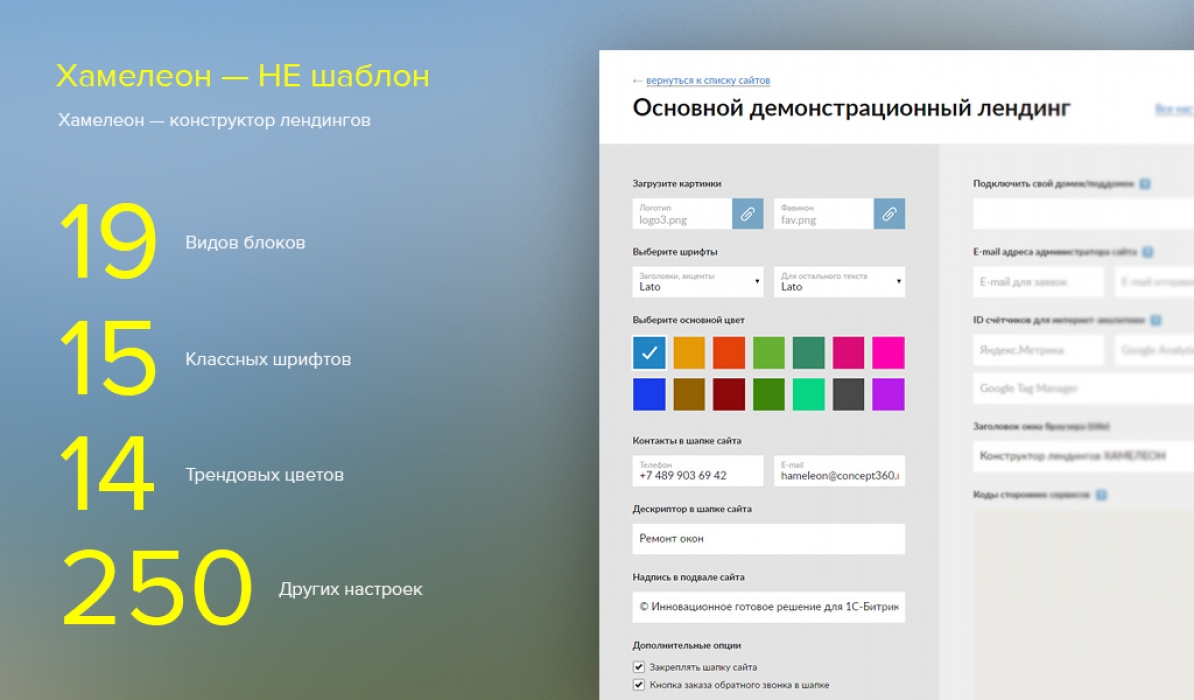This screenshot has width=1194, height=700.
Task: Choose the bright pink swatch in first row
Action: click(x=888, y=352)
